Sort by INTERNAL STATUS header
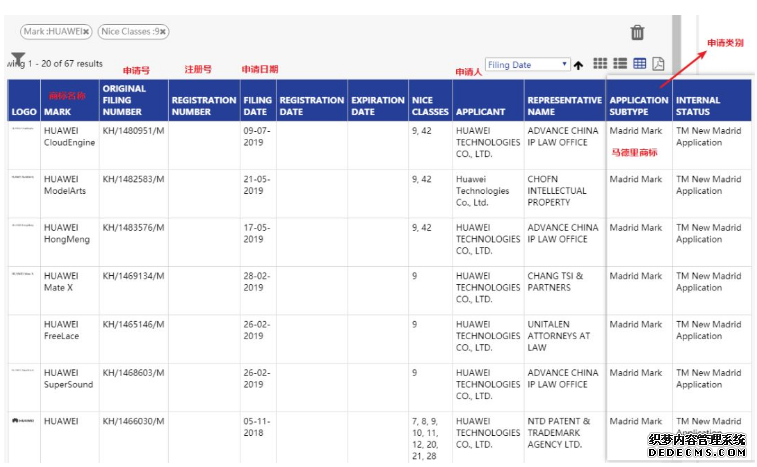 (698, 106)
